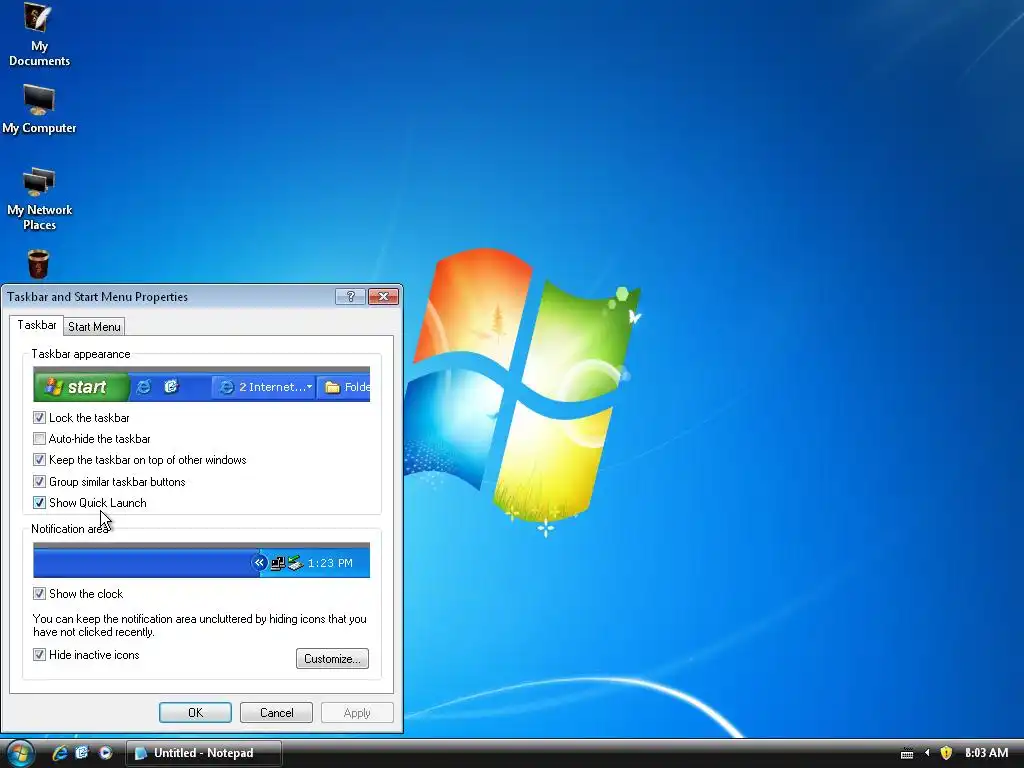Screen dimensions: 1024x768
Task: Click the 8:03 AM taskbar clock
Action: coord(986,753)
